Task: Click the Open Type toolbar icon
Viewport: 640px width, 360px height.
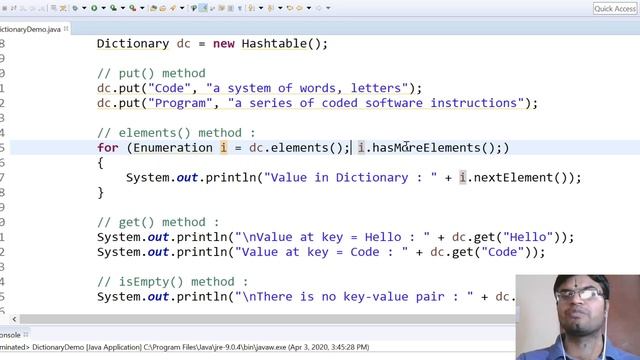Action: coord(153,8)
